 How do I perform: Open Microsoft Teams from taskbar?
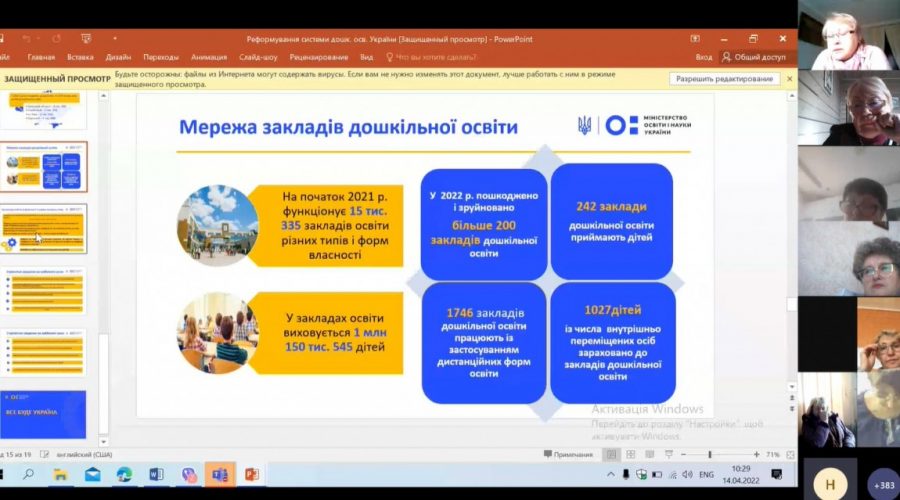[220, 475]
